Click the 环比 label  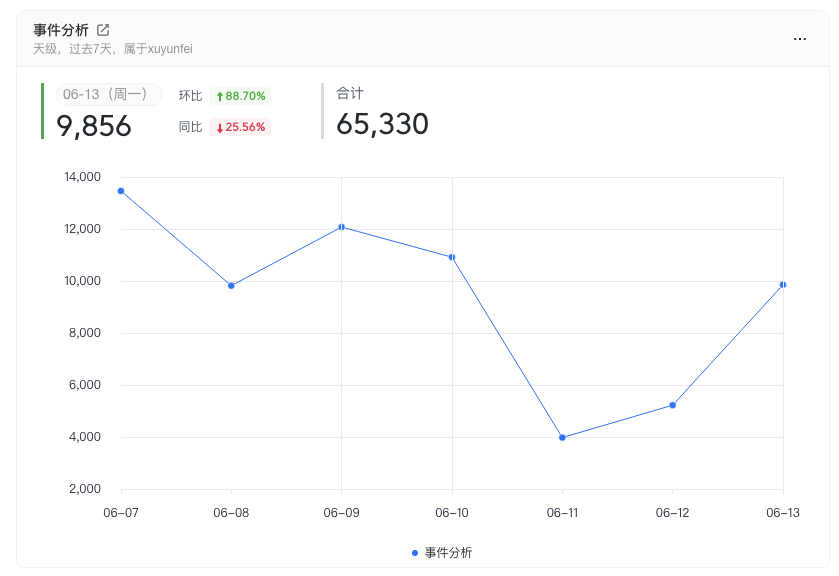pos(190,96)
